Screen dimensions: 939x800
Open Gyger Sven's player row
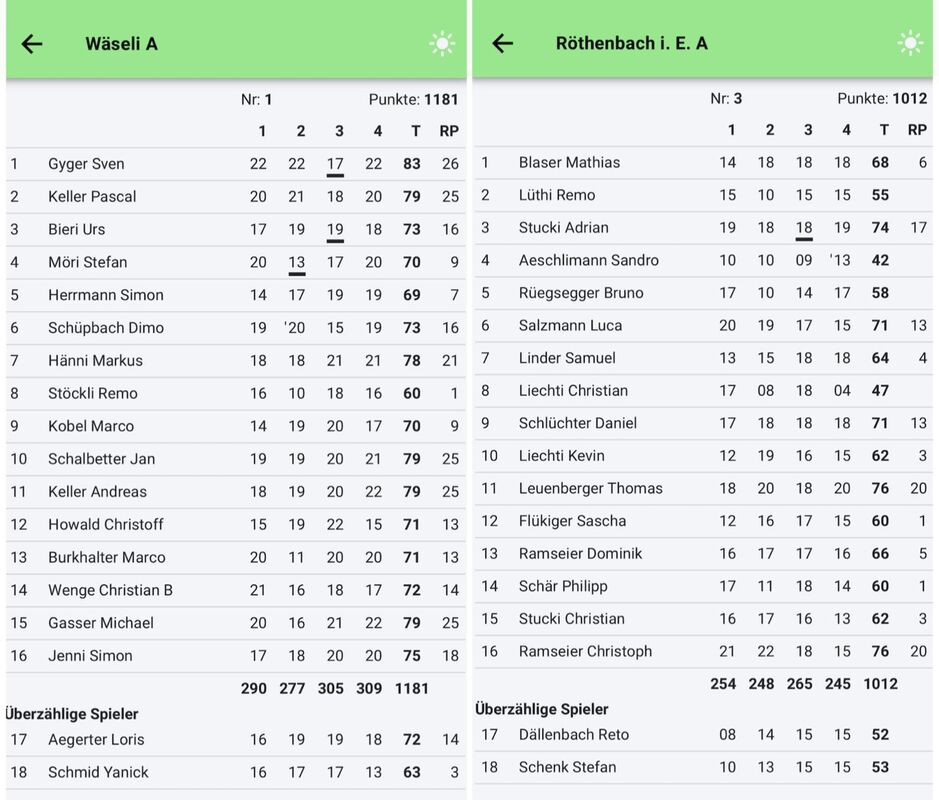(x=86, y=164)
